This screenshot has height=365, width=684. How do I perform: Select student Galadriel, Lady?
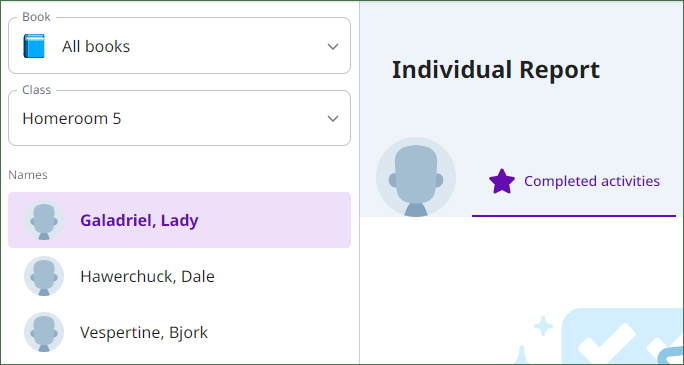point(179,220)
